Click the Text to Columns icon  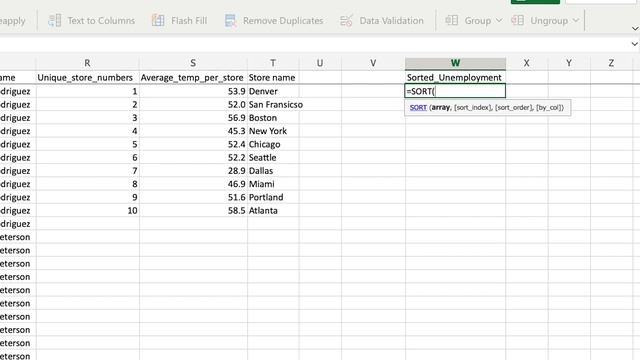[x=55, y=20]
